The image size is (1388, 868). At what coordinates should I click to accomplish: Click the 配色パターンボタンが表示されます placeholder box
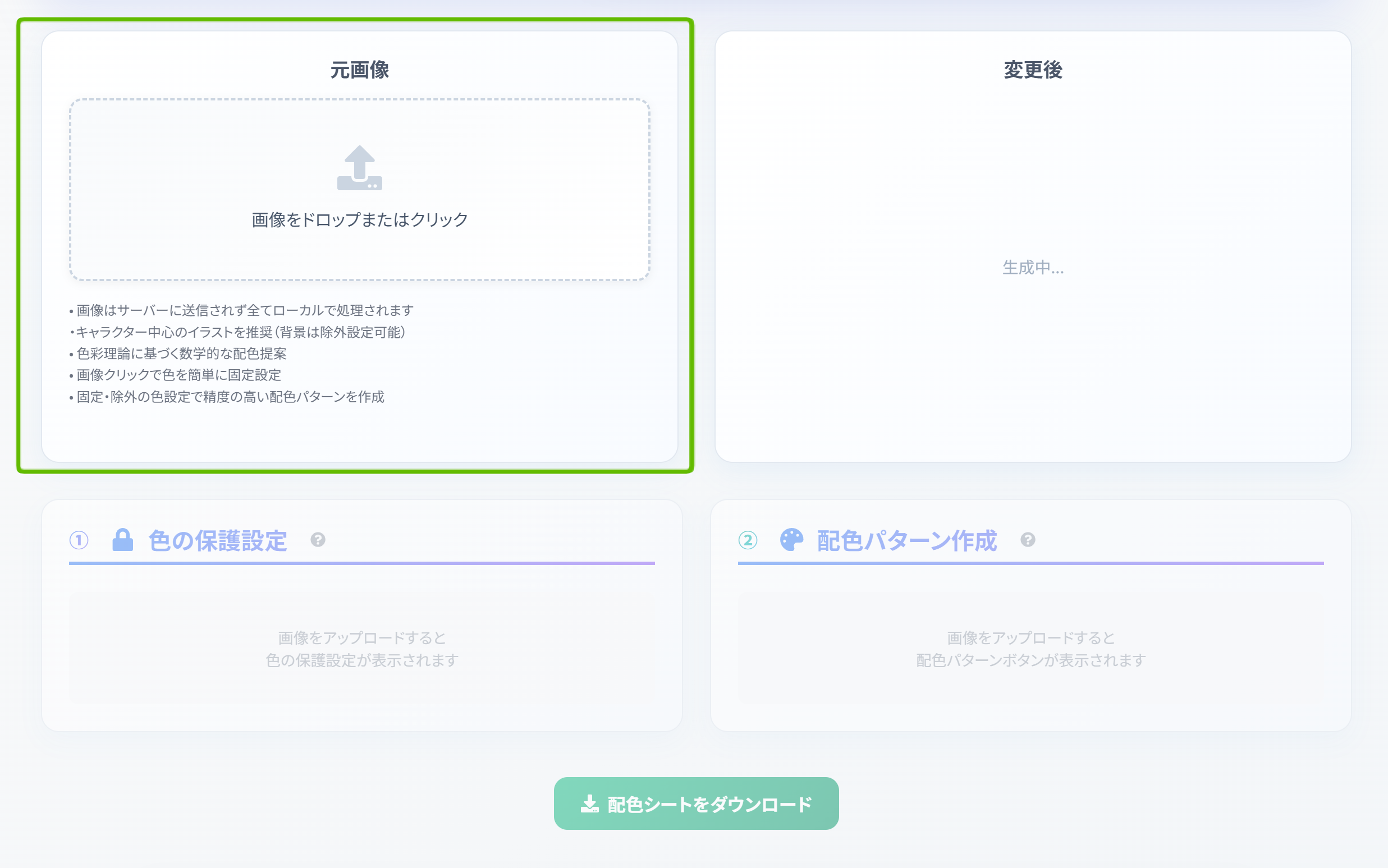[1030, 649]
